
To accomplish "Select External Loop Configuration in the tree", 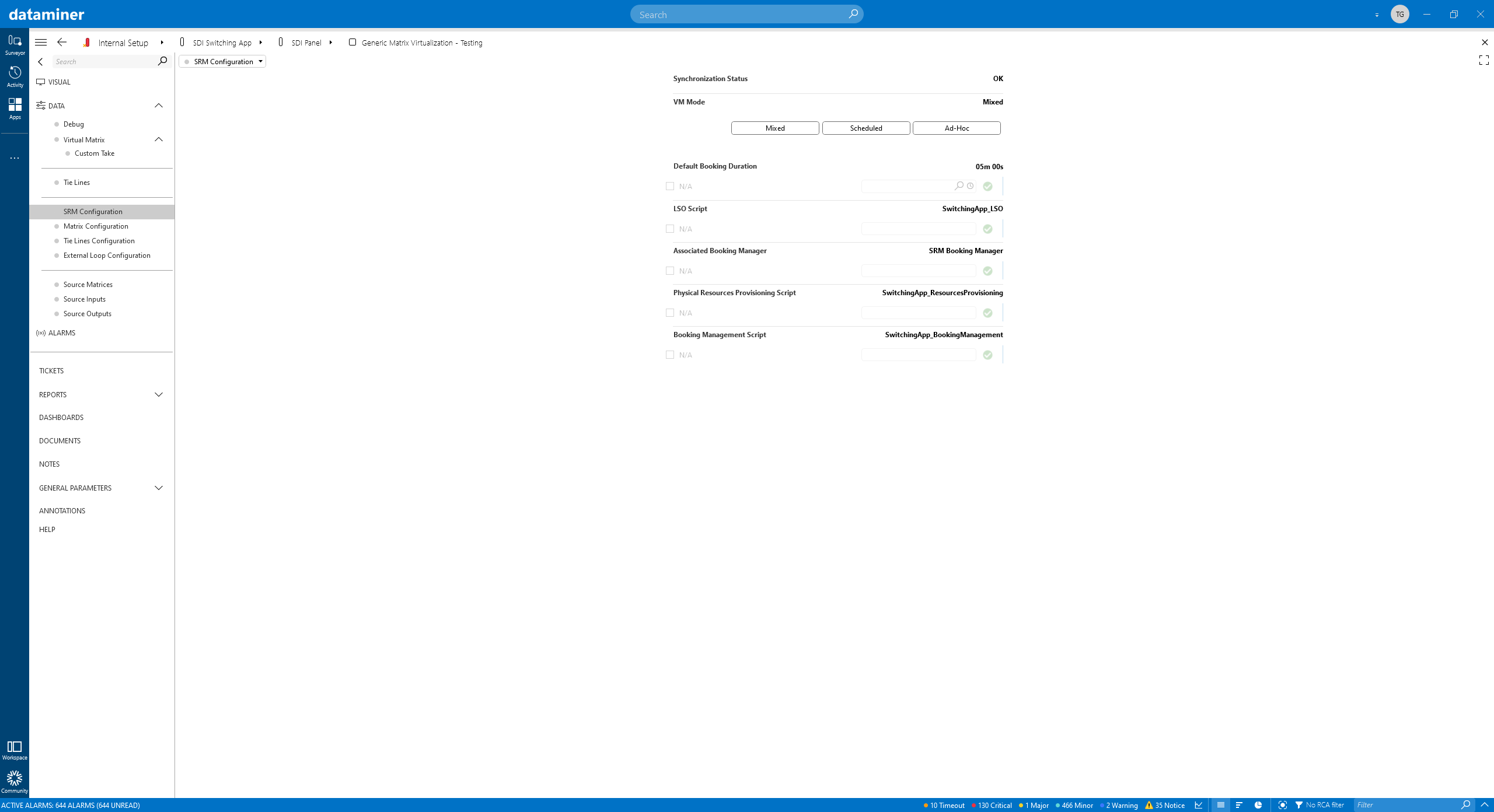I will (x=107, y=256).
